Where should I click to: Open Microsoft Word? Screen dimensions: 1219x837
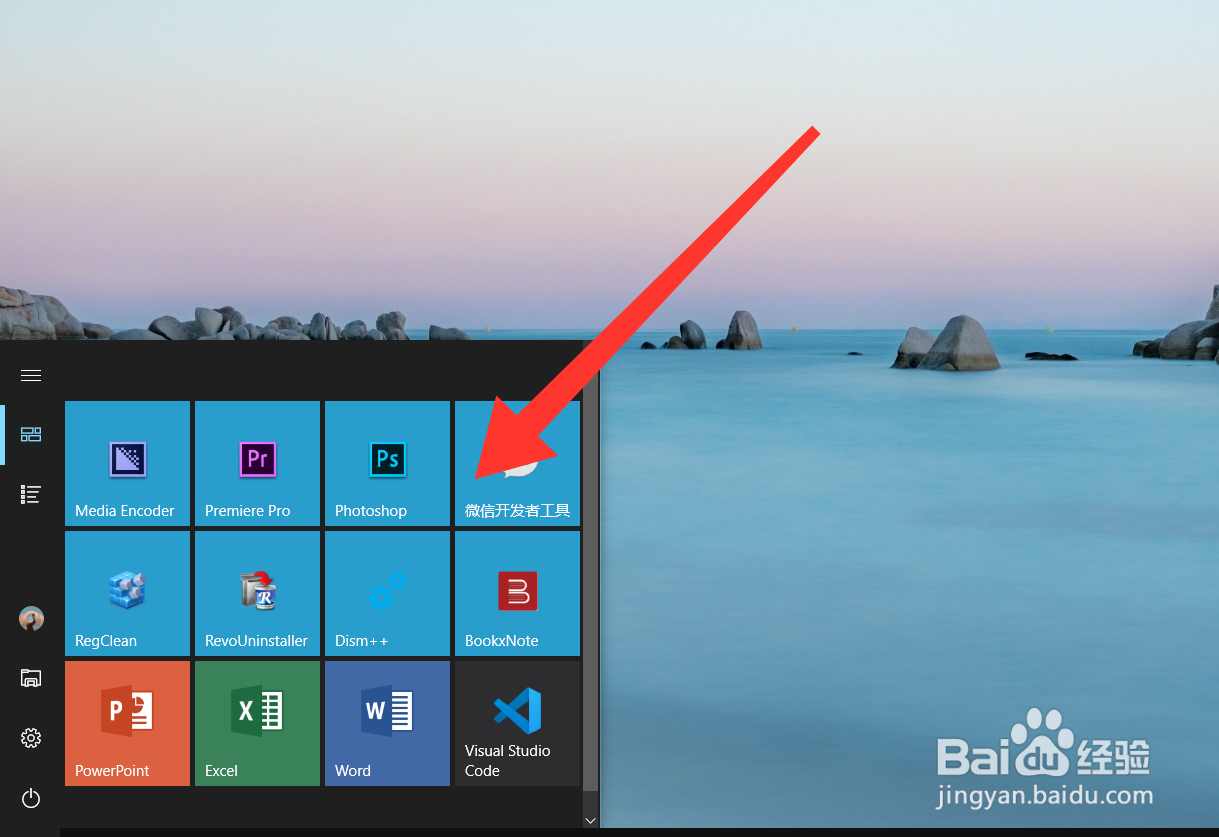pyautogui.click(x=387, y=723)
